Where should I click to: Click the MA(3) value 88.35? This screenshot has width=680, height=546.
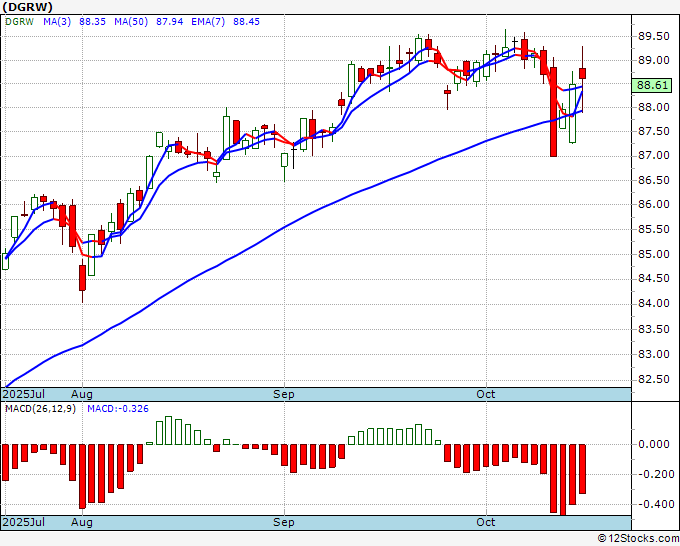(x=92, y=22)
